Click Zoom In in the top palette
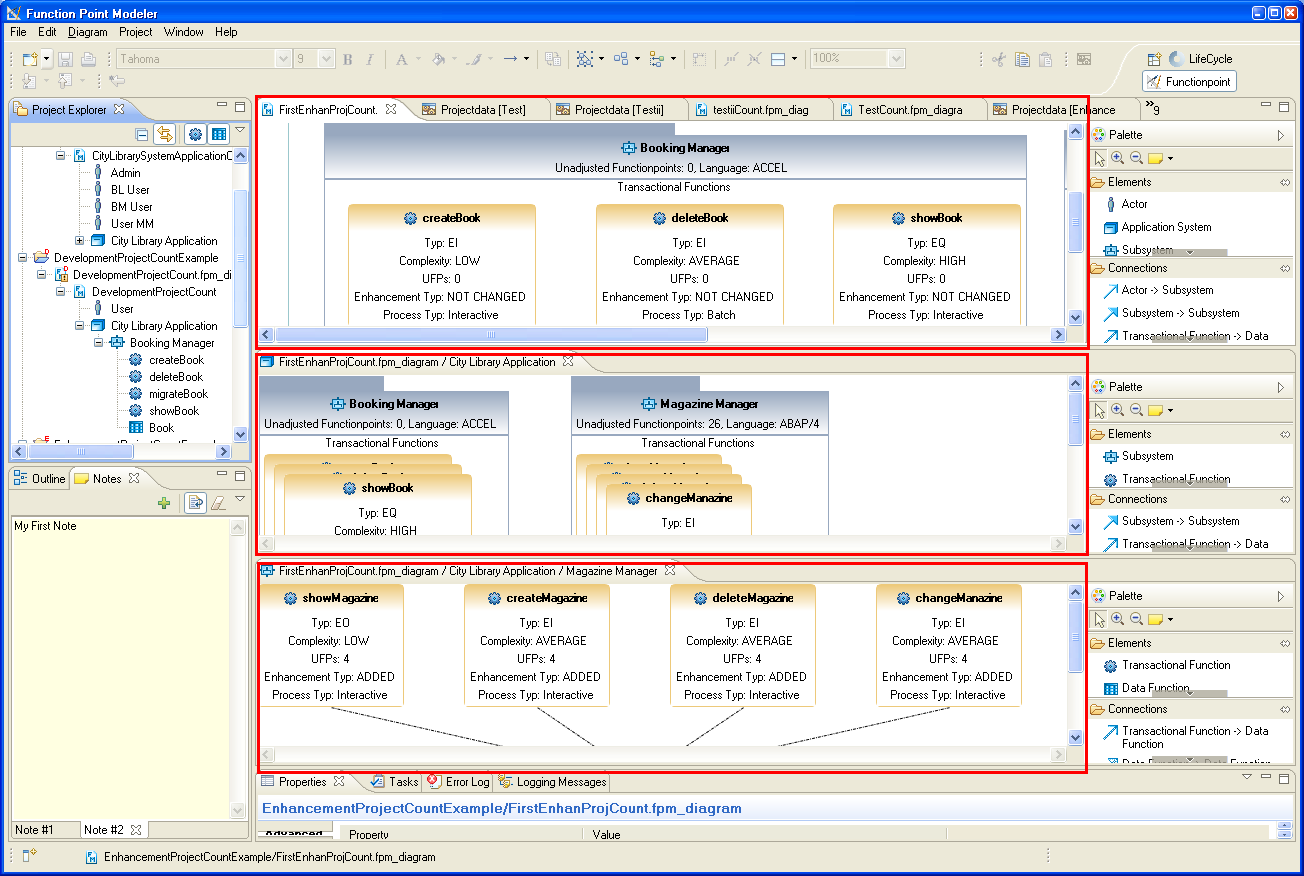Image resolution: width=1304 pixels, height=876 pixels. (x=1118, y=158)
